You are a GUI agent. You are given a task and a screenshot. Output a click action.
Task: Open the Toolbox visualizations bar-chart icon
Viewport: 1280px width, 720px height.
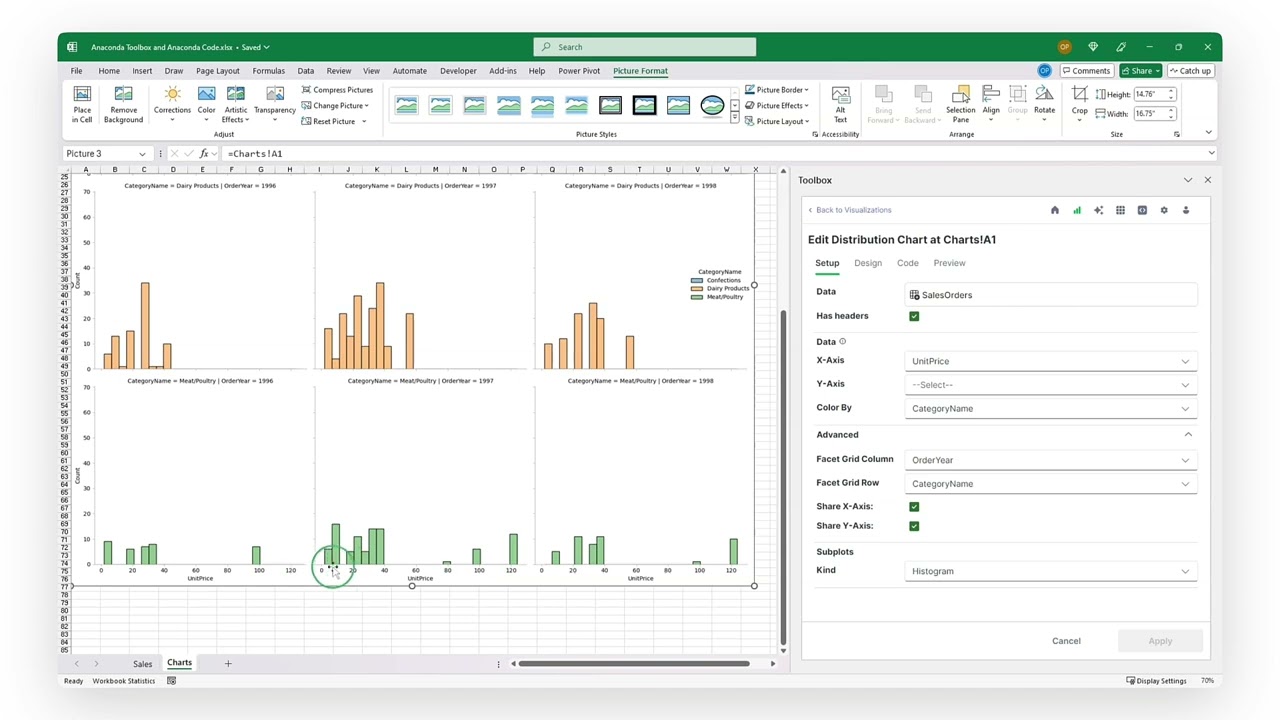tap(1077, 210)
